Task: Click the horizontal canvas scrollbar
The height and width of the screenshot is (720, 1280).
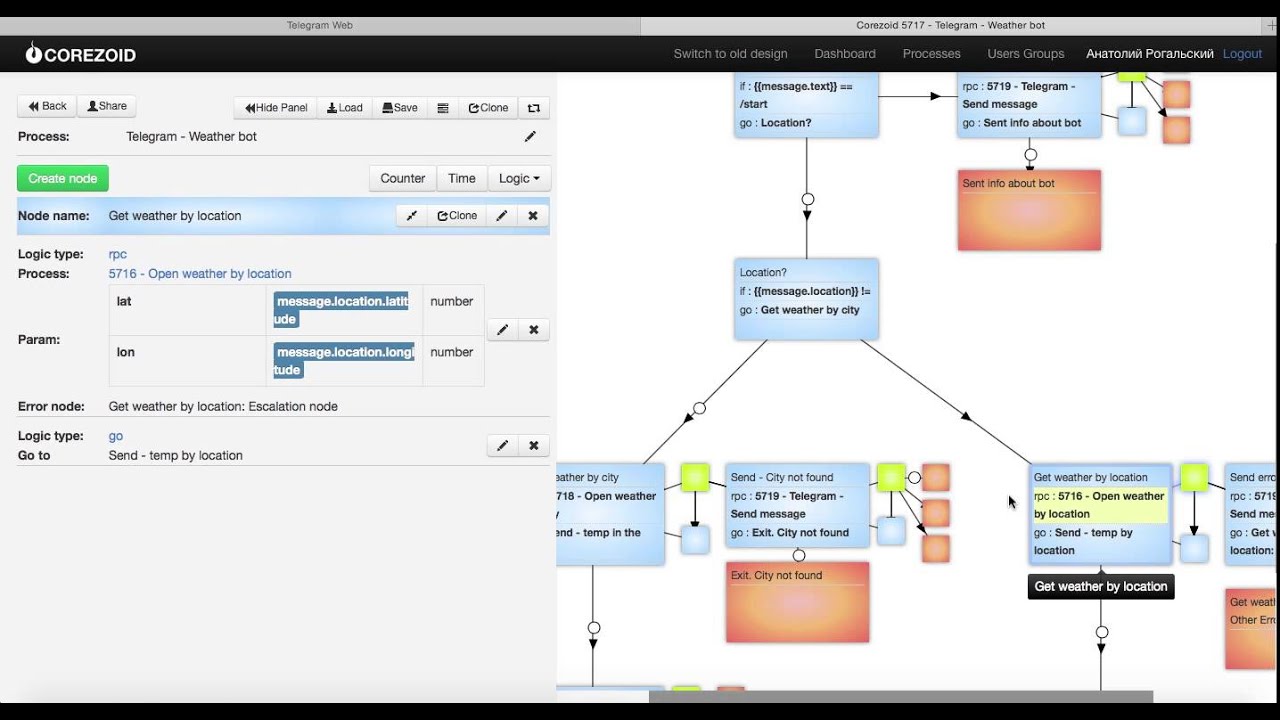Action: coord(901,696)
